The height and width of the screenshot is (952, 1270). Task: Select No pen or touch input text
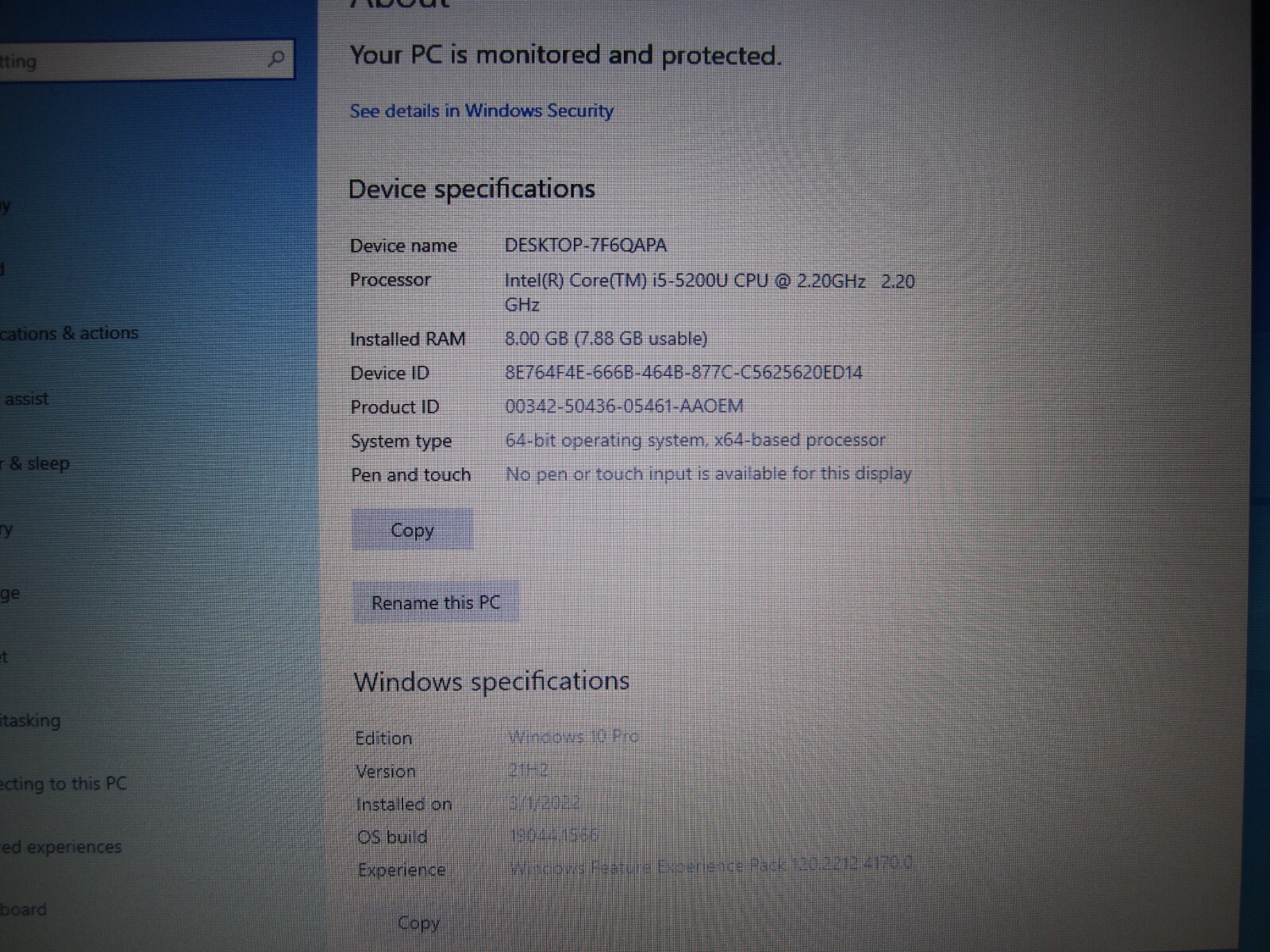point(708,474)
